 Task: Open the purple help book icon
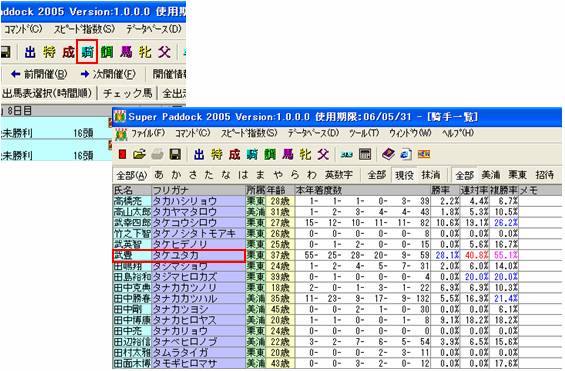pos(388,155)
